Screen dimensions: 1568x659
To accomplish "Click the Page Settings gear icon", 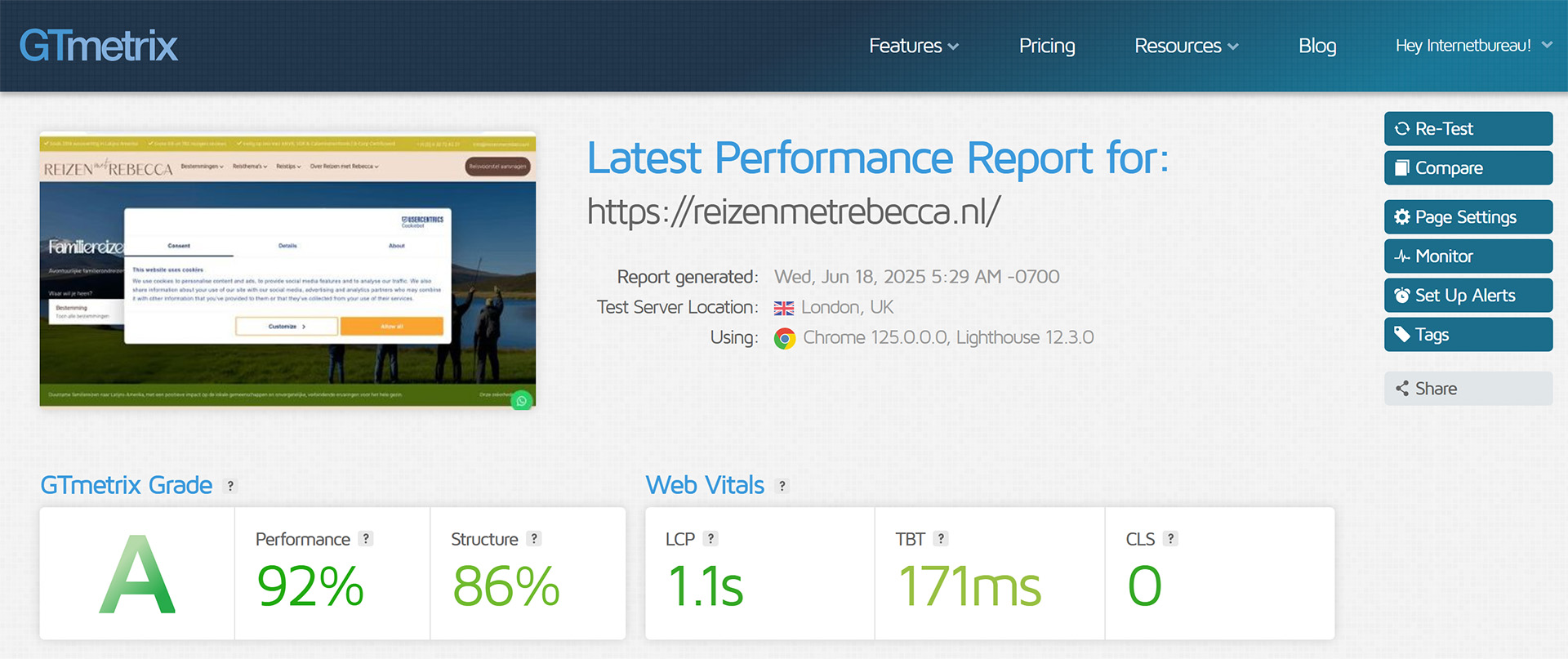I will click(1402, 217).
